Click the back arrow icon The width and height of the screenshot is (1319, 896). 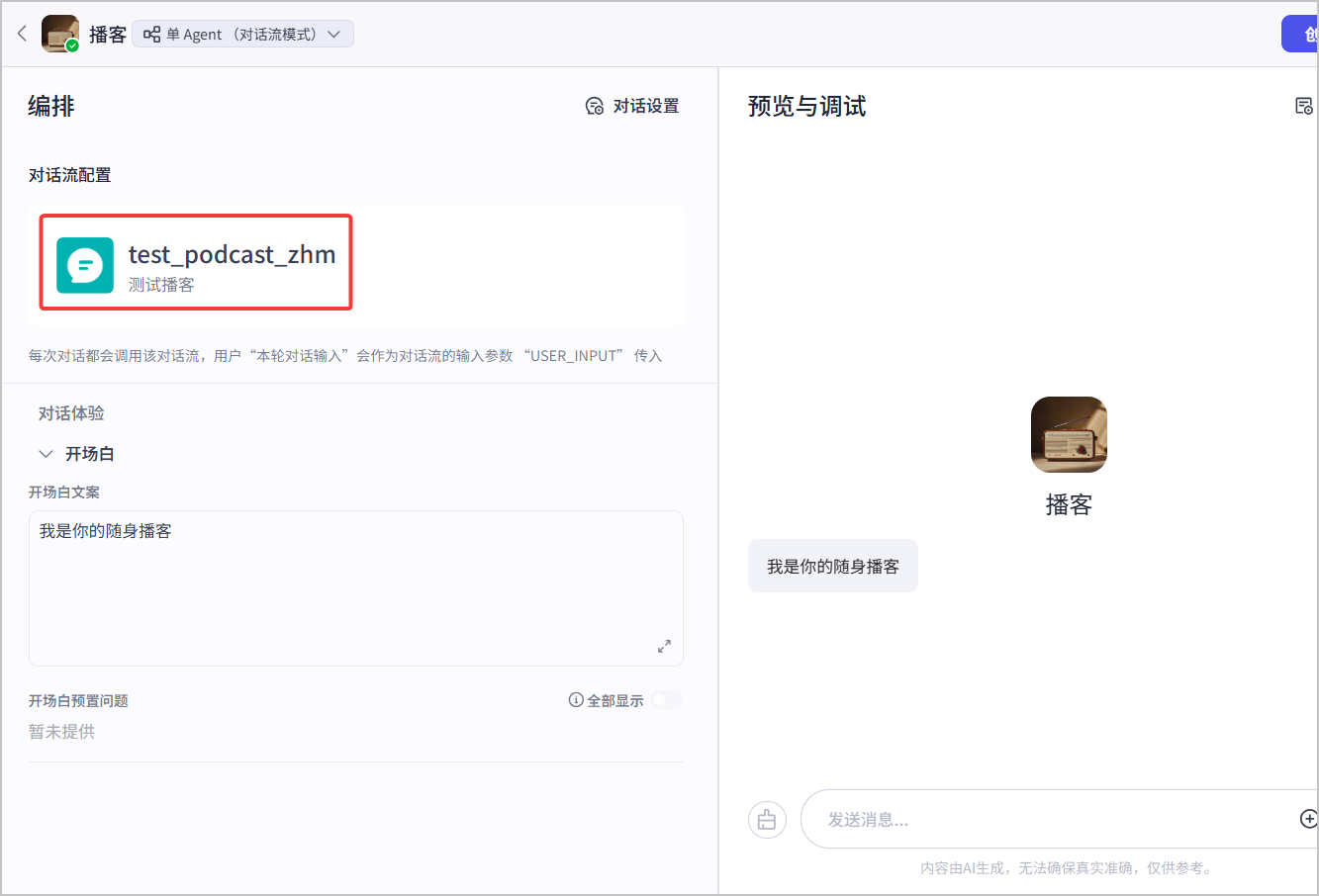[x=22, y=34]
